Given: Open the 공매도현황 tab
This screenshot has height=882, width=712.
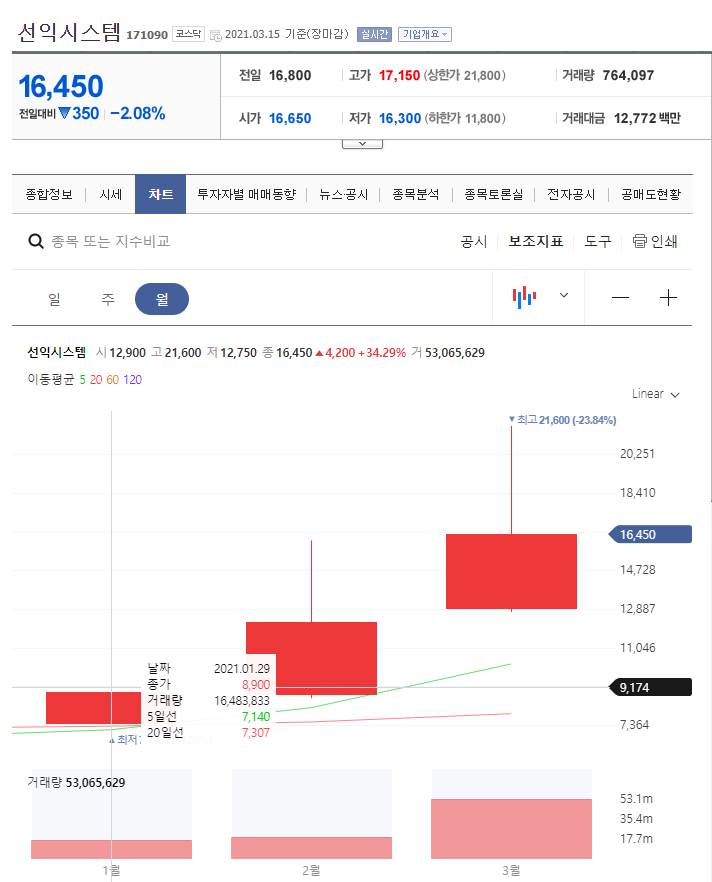Looking at the screenshot, I should click(x=651, y=195).
